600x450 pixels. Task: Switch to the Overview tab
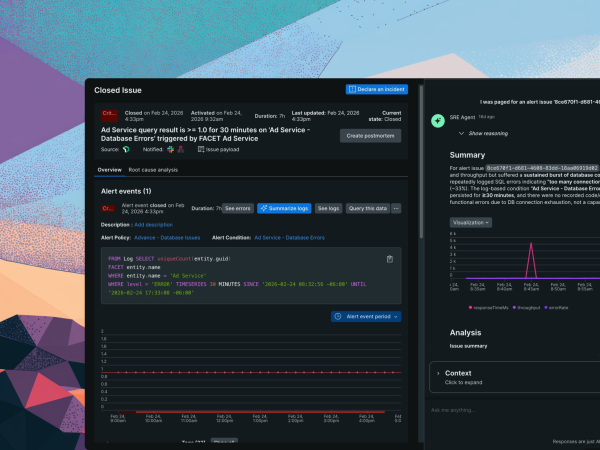point(109,170)
